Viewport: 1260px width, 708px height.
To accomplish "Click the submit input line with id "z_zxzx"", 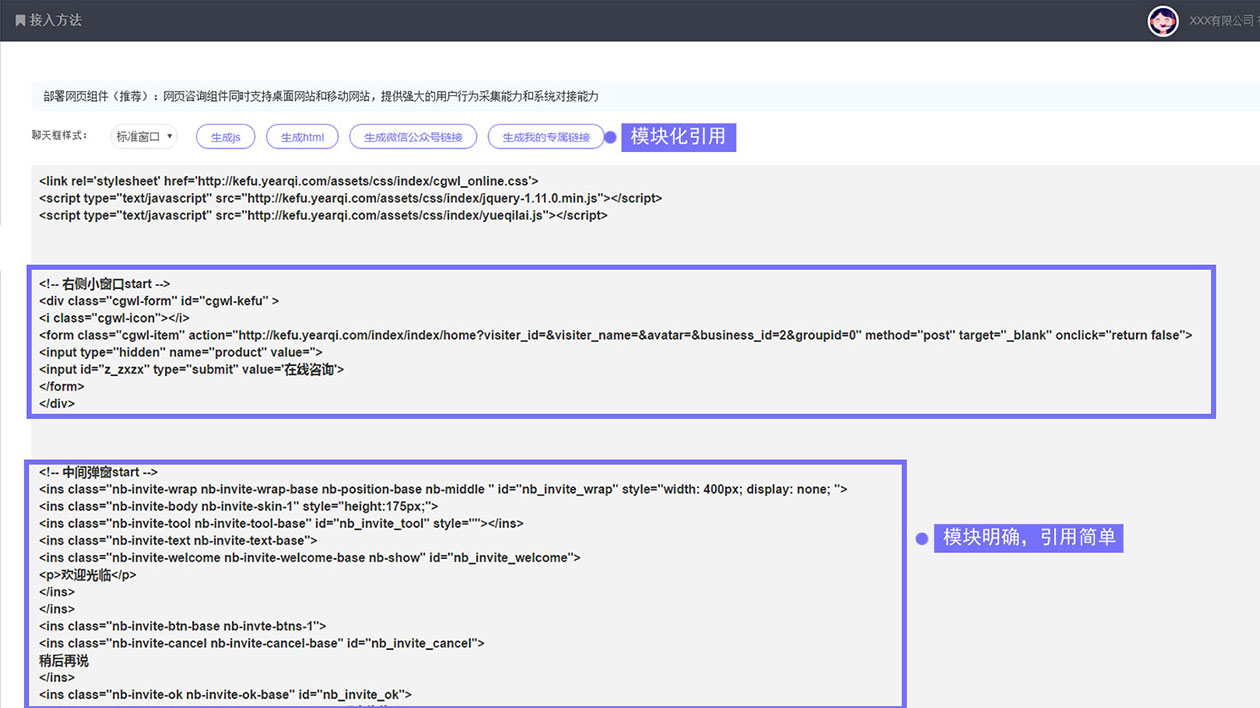I will coord(191,369).
